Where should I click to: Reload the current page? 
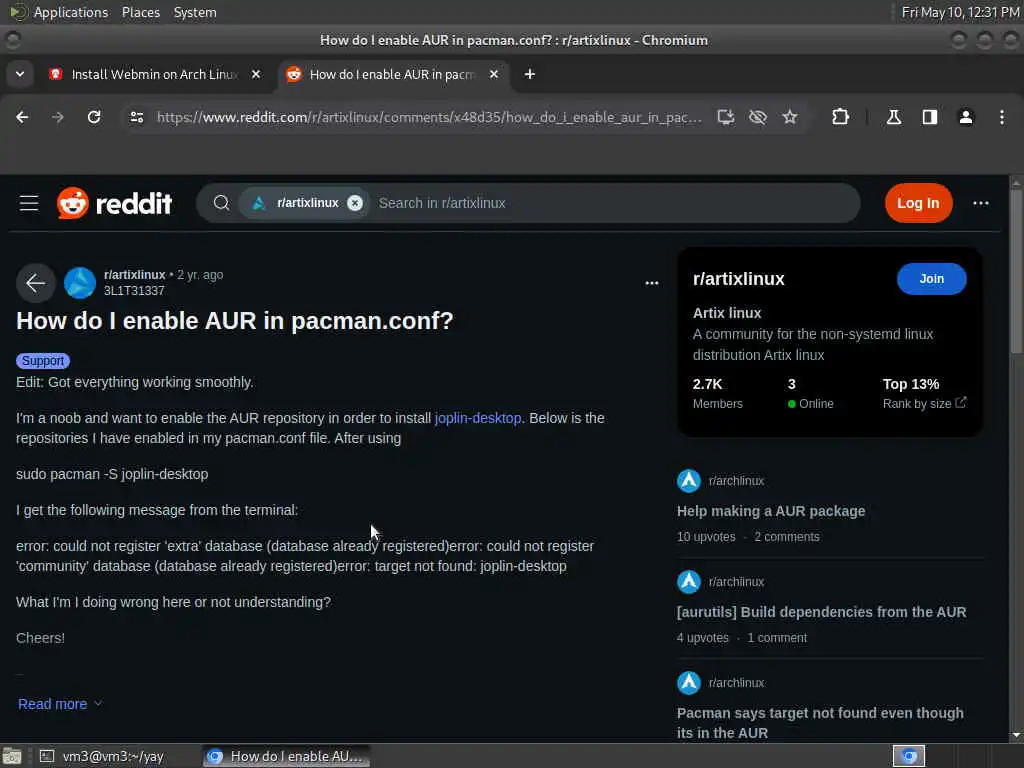click(94, 117)
